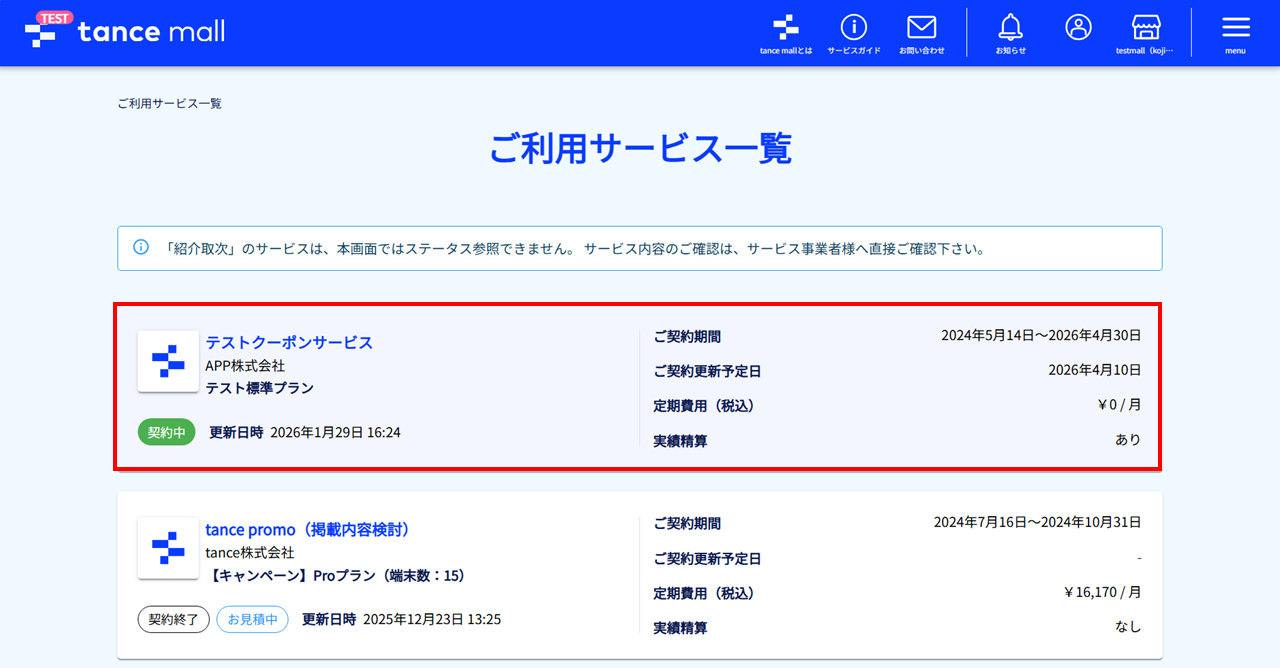Open the 'tance mallとは' icon
The height and width of the screenshot is (668, 1280).
pos(786,34)
